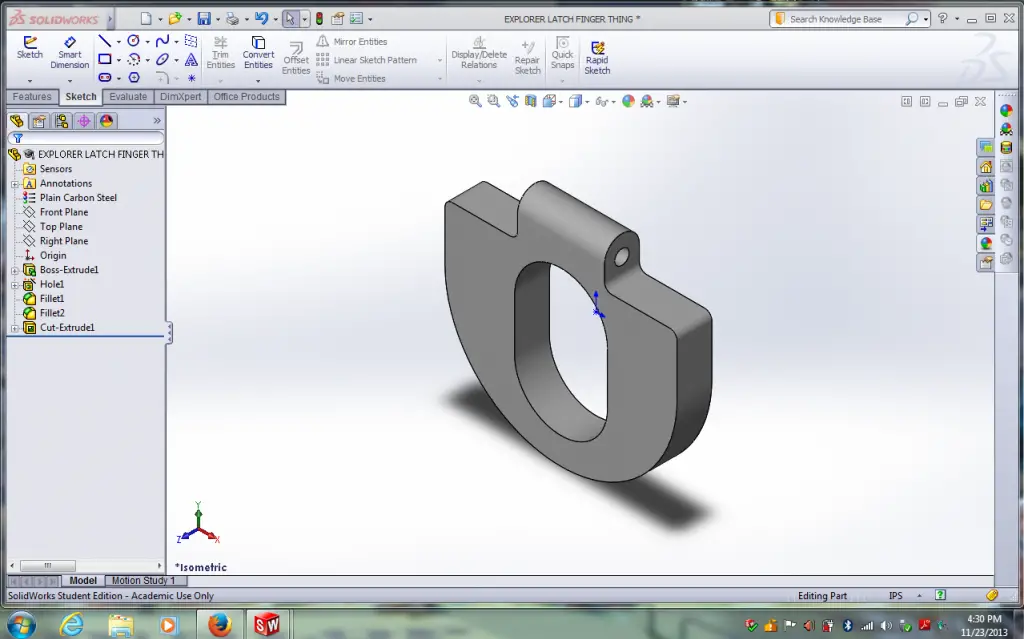Pick the Ellipse sketch tool

tap(162, 59)
